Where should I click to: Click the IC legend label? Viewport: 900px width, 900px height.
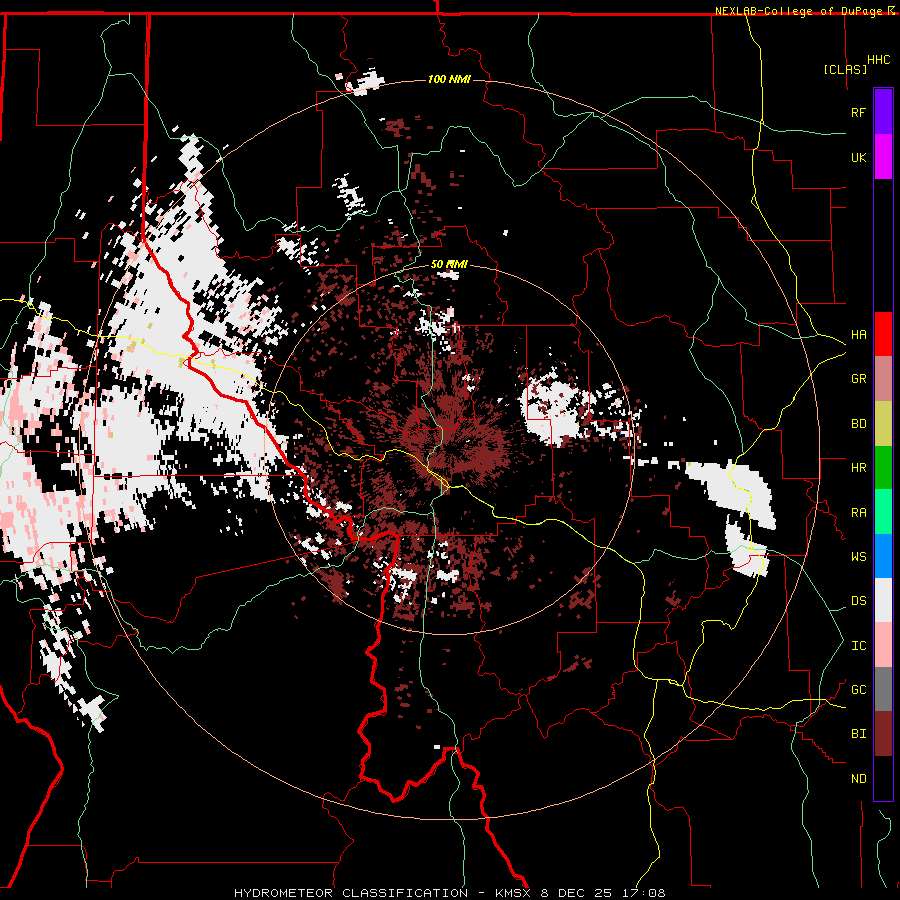coord(859,646)
